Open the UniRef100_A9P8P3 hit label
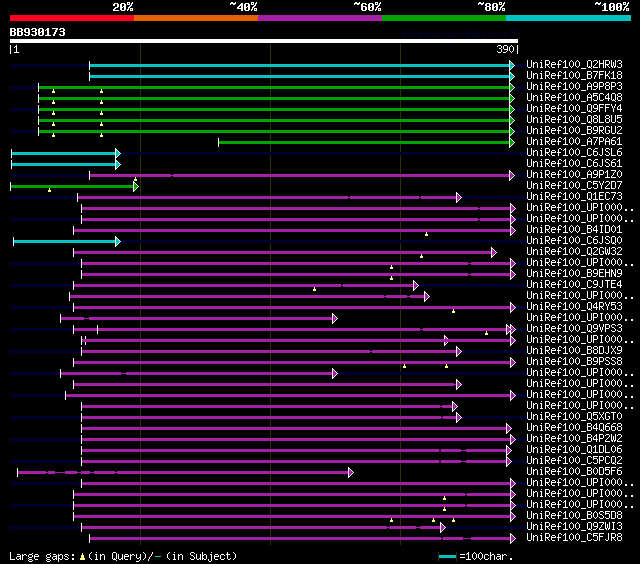The width and height of the screenshot is (640, 564). click(x=574, y=87)
